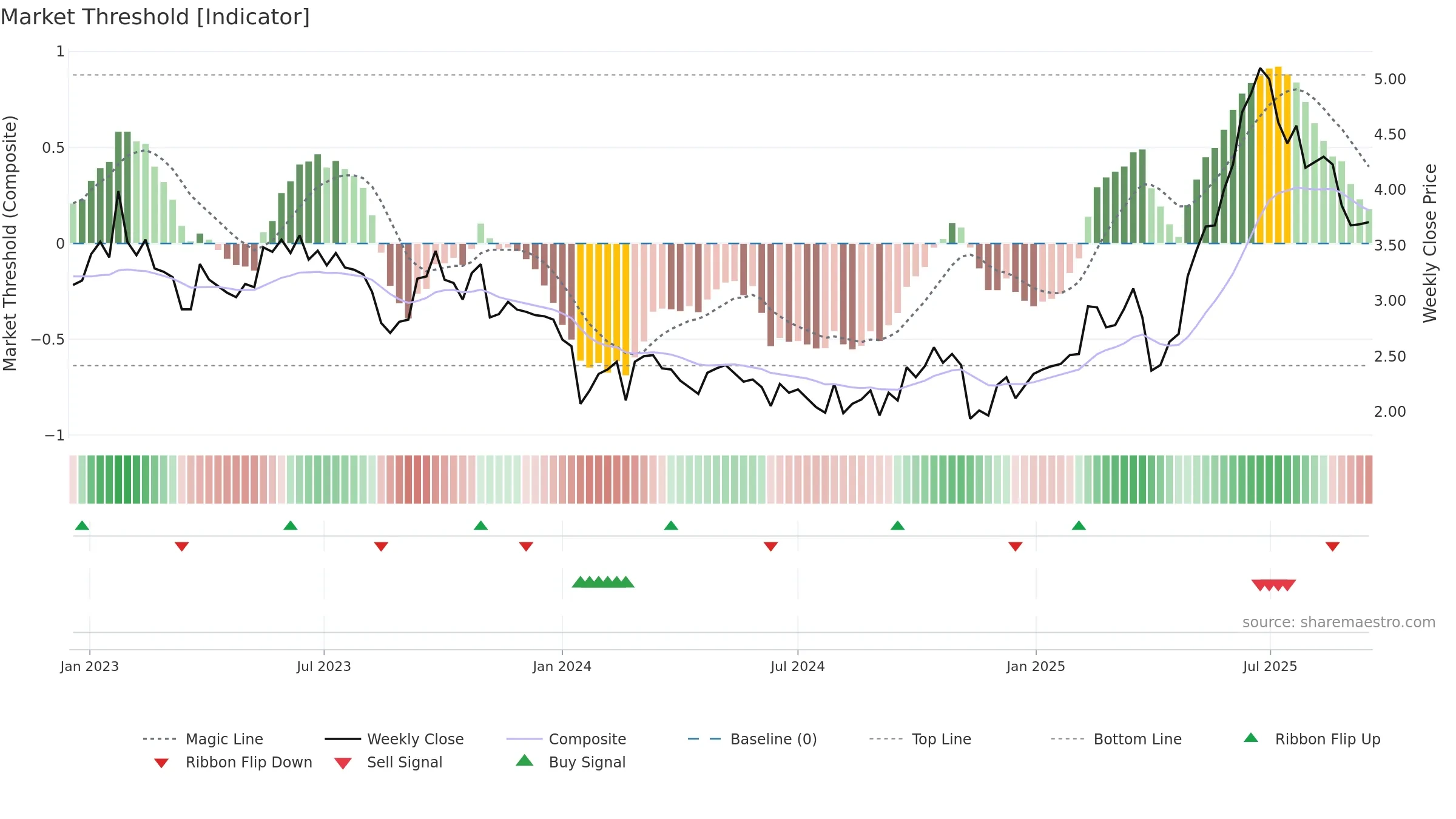The width and height of the screenshot is (1456, 819).
Task: Toggle the Ribbon Flip Down legend entry
Action: [232, 762]
